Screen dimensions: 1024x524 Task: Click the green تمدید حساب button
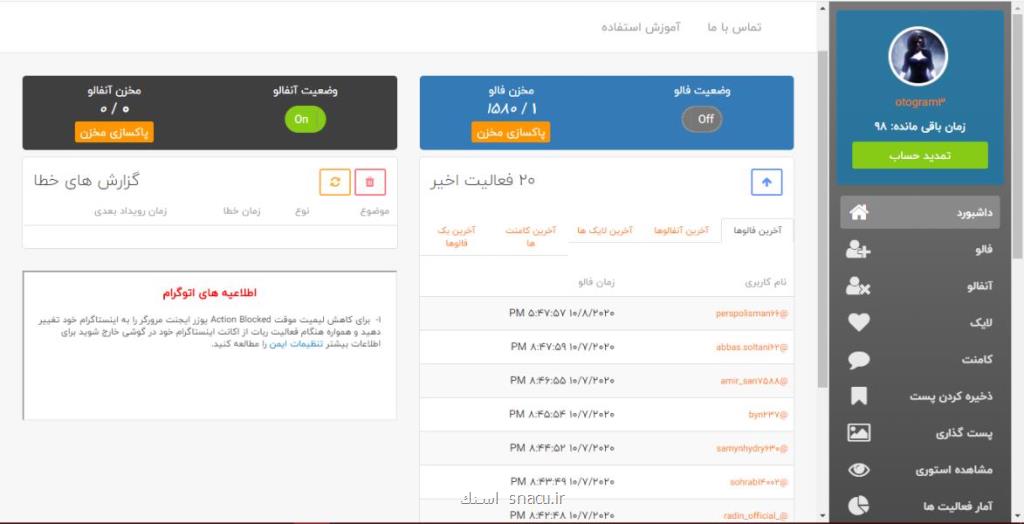(920, 156)
